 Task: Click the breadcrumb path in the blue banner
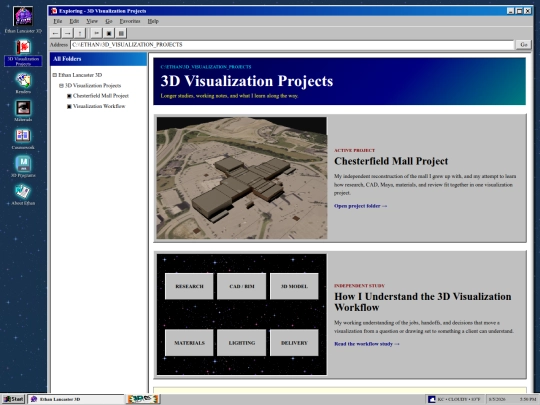point(206,67)
